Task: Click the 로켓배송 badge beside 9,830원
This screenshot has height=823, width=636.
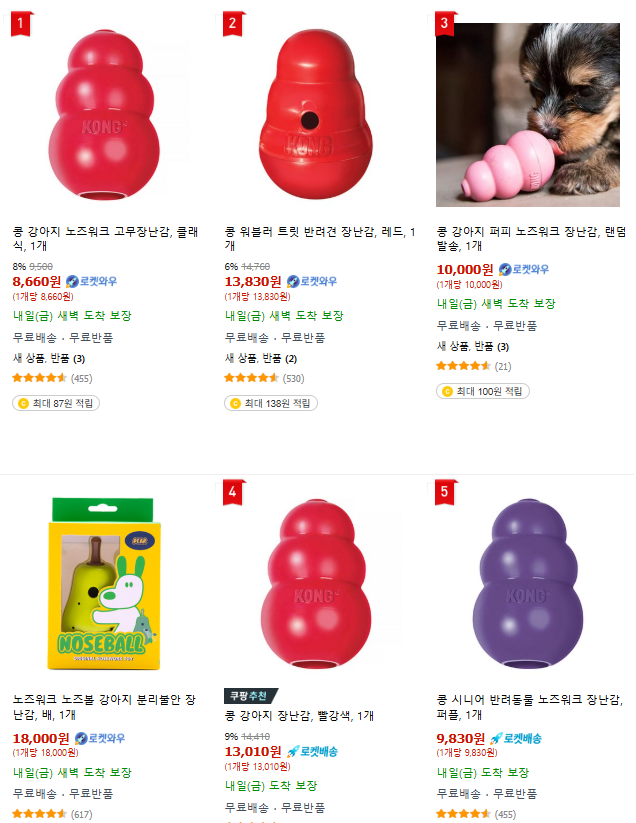Action: (516, 738)
